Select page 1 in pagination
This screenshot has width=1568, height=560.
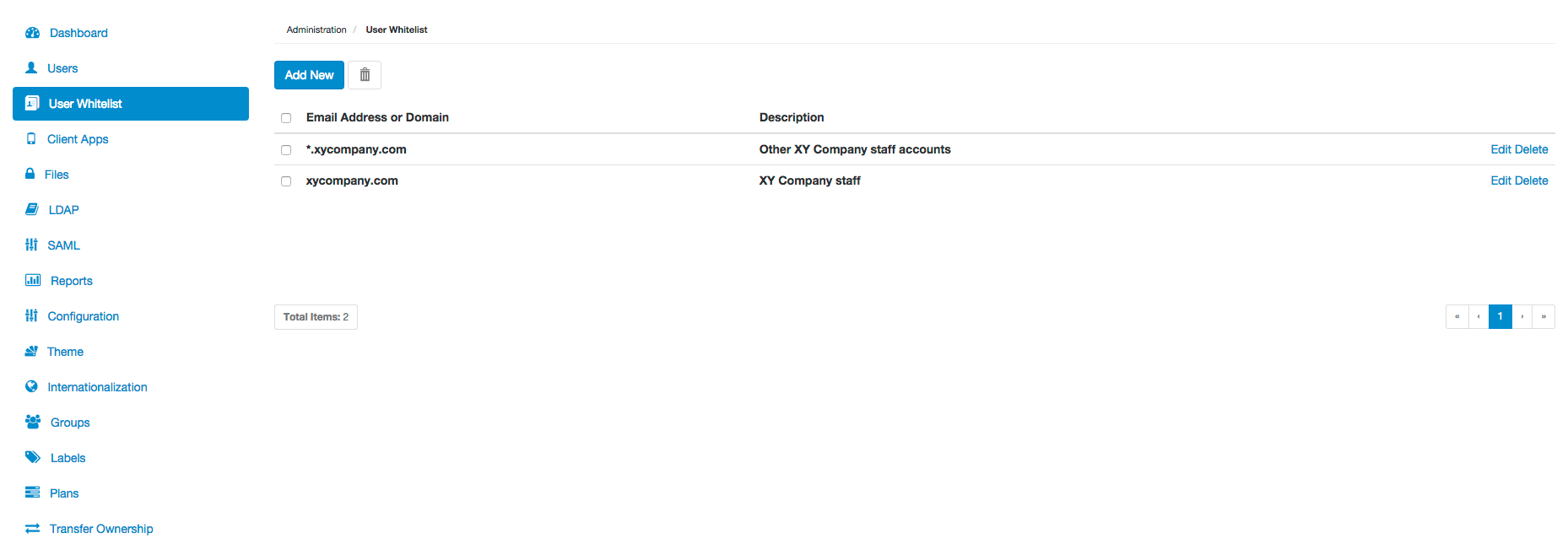pyautogui.click(x=1500, y=317)
